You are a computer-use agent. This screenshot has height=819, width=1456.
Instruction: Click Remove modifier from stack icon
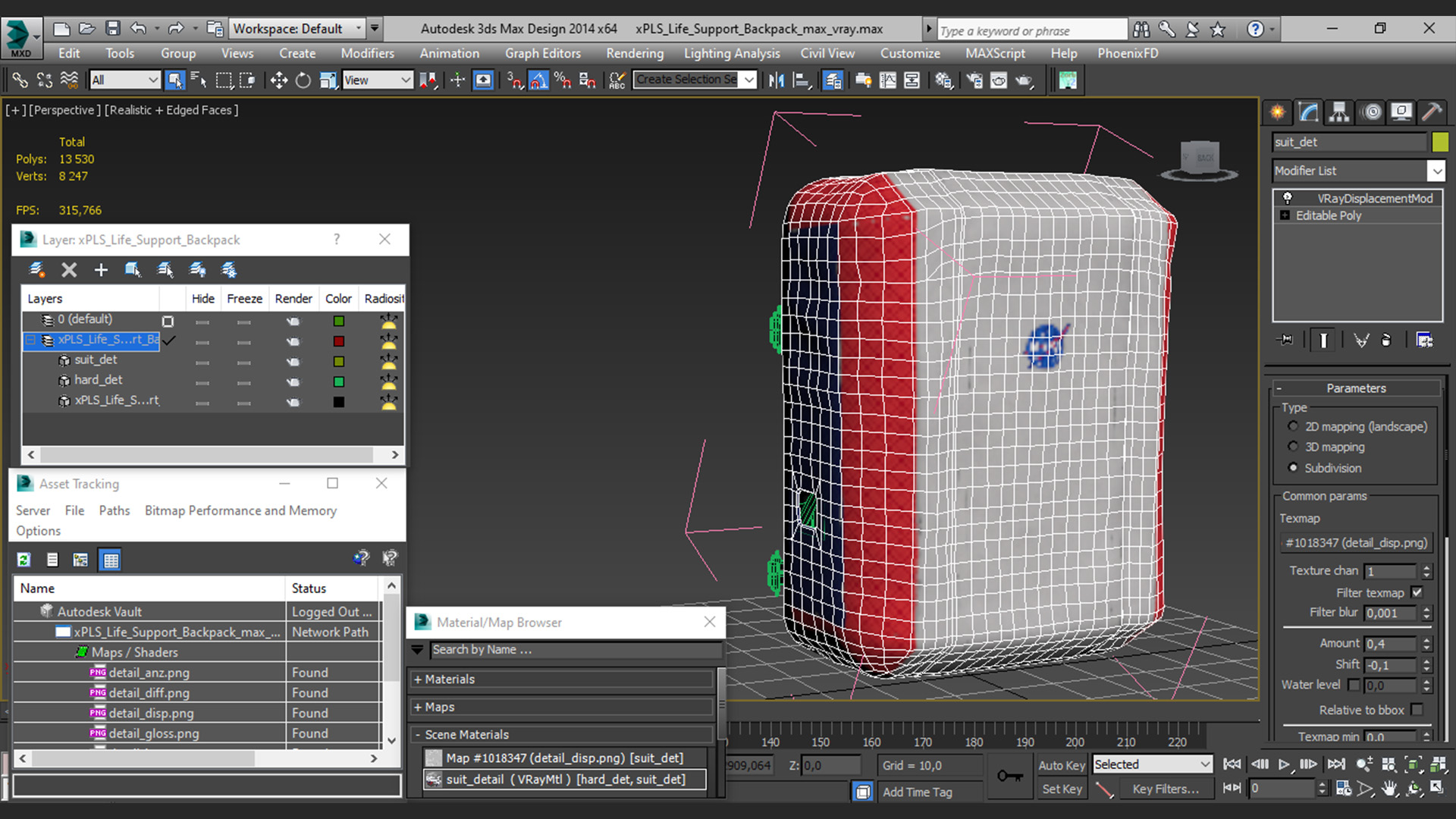(1386, 340)
